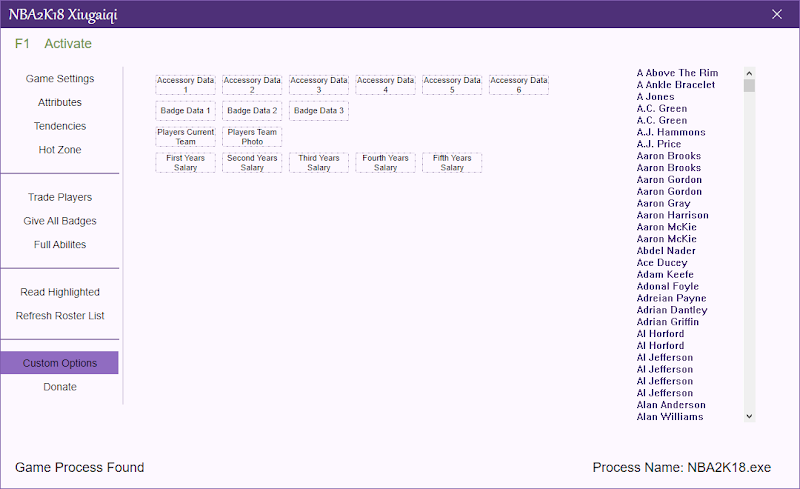
Task: Select Accessory Data 1 box
Action: pyautogui.click(x=186, y=85)
